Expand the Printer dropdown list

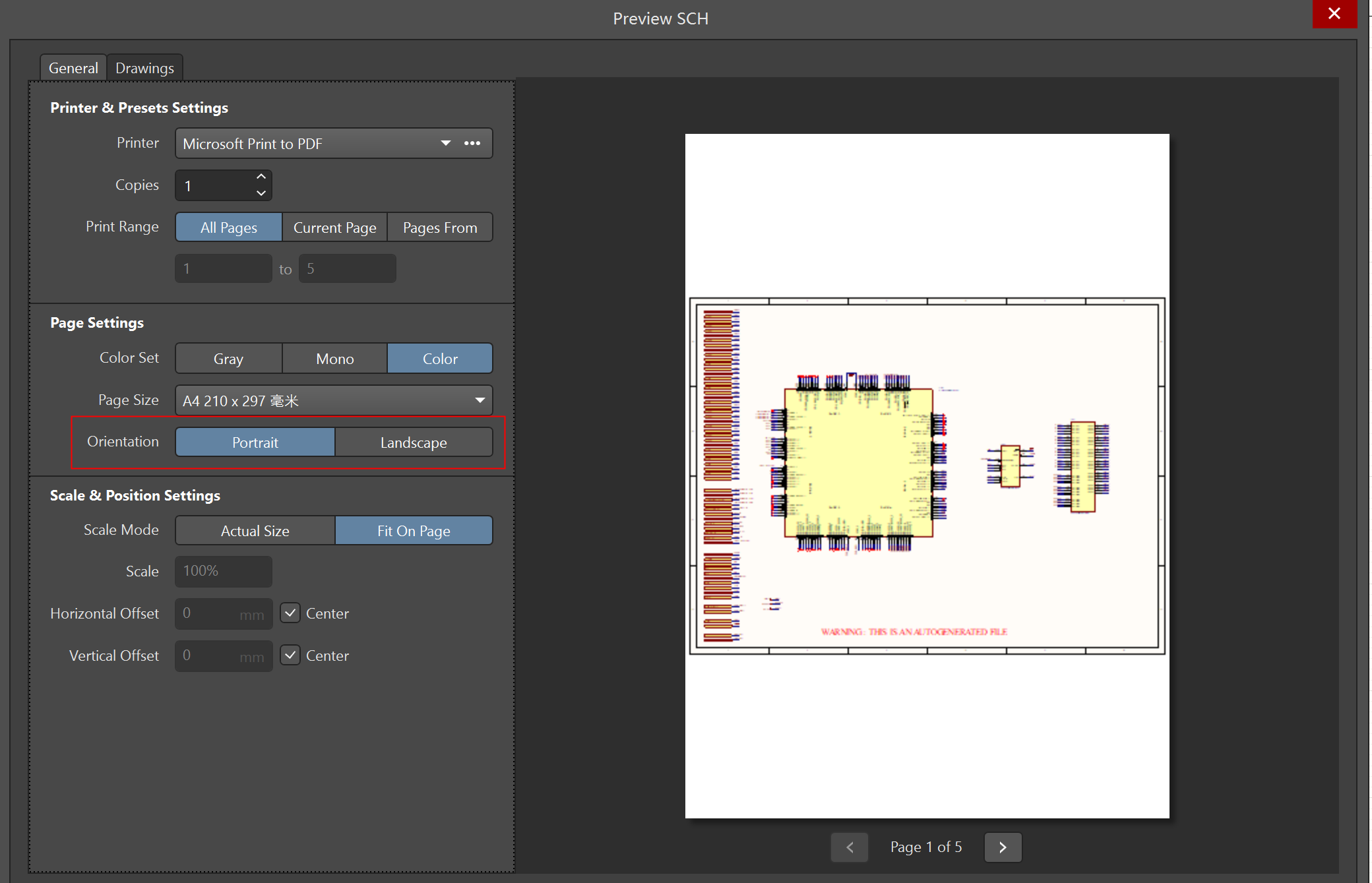pyautogui.click(x=446, y=143)
